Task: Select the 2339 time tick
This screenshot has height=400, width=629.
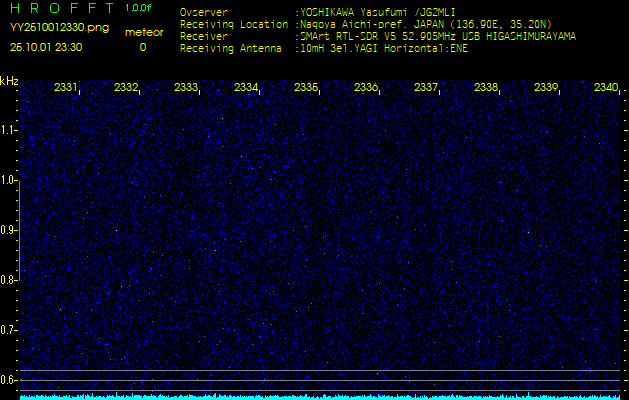Action: 546,88
